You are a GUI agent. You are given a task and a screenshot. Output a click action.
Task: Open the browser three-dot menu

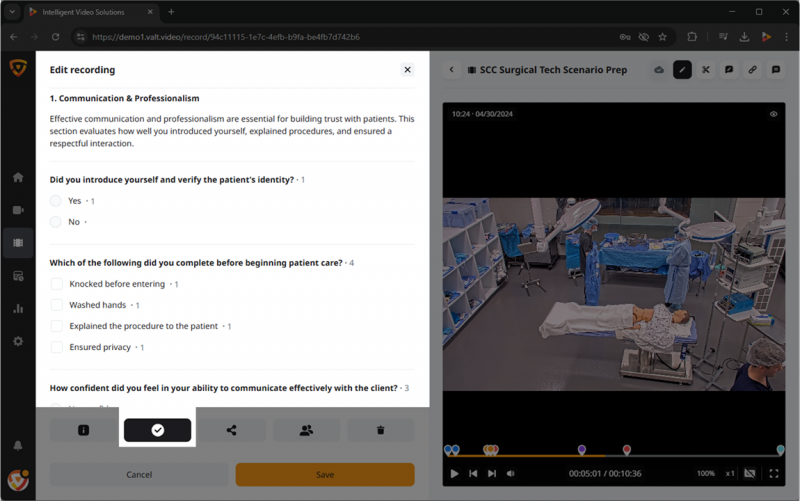(786, 37)
